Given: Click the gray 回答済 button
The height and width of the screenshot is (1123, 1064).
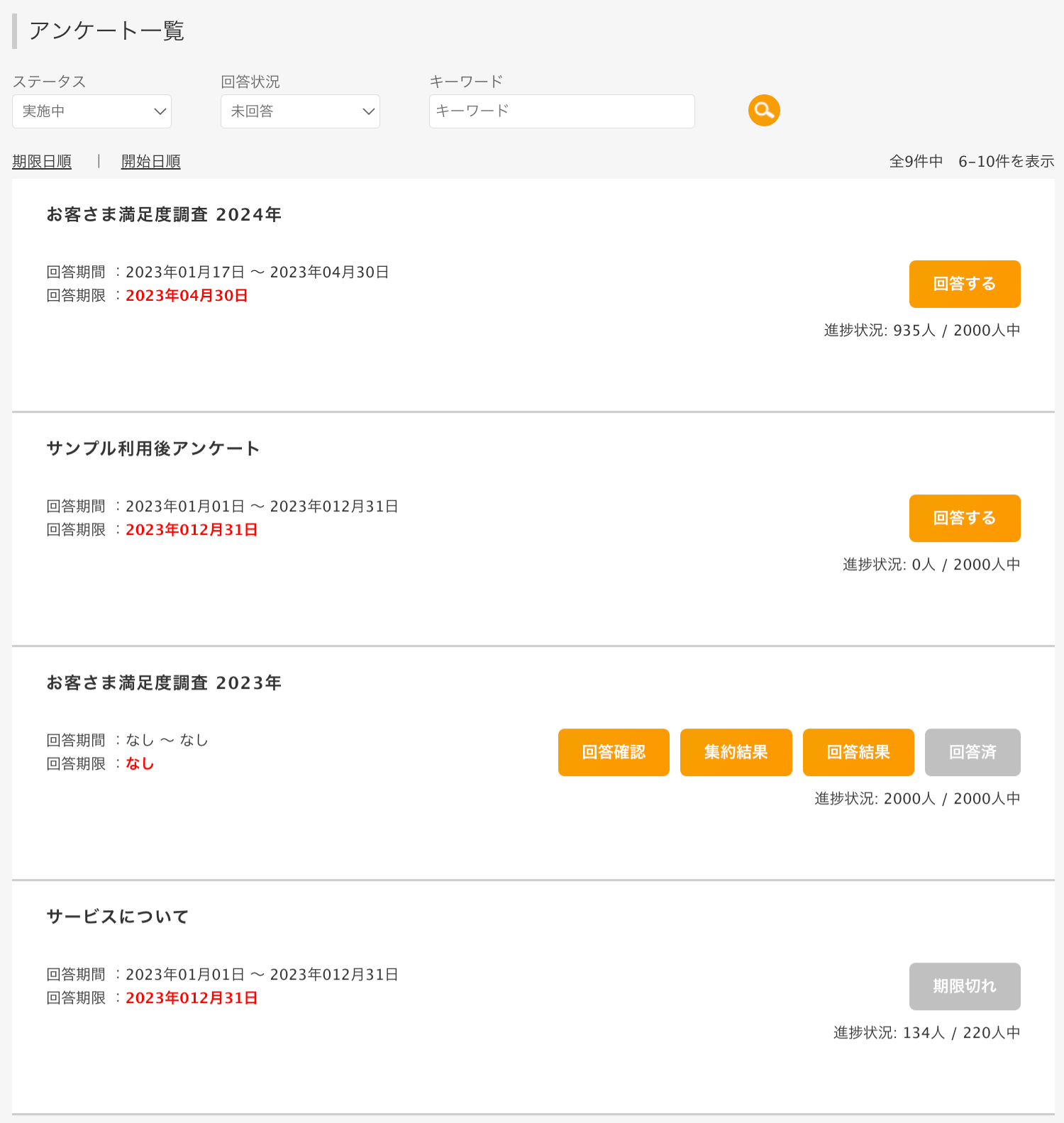Looking at the screenshot, I should (972, 752).
